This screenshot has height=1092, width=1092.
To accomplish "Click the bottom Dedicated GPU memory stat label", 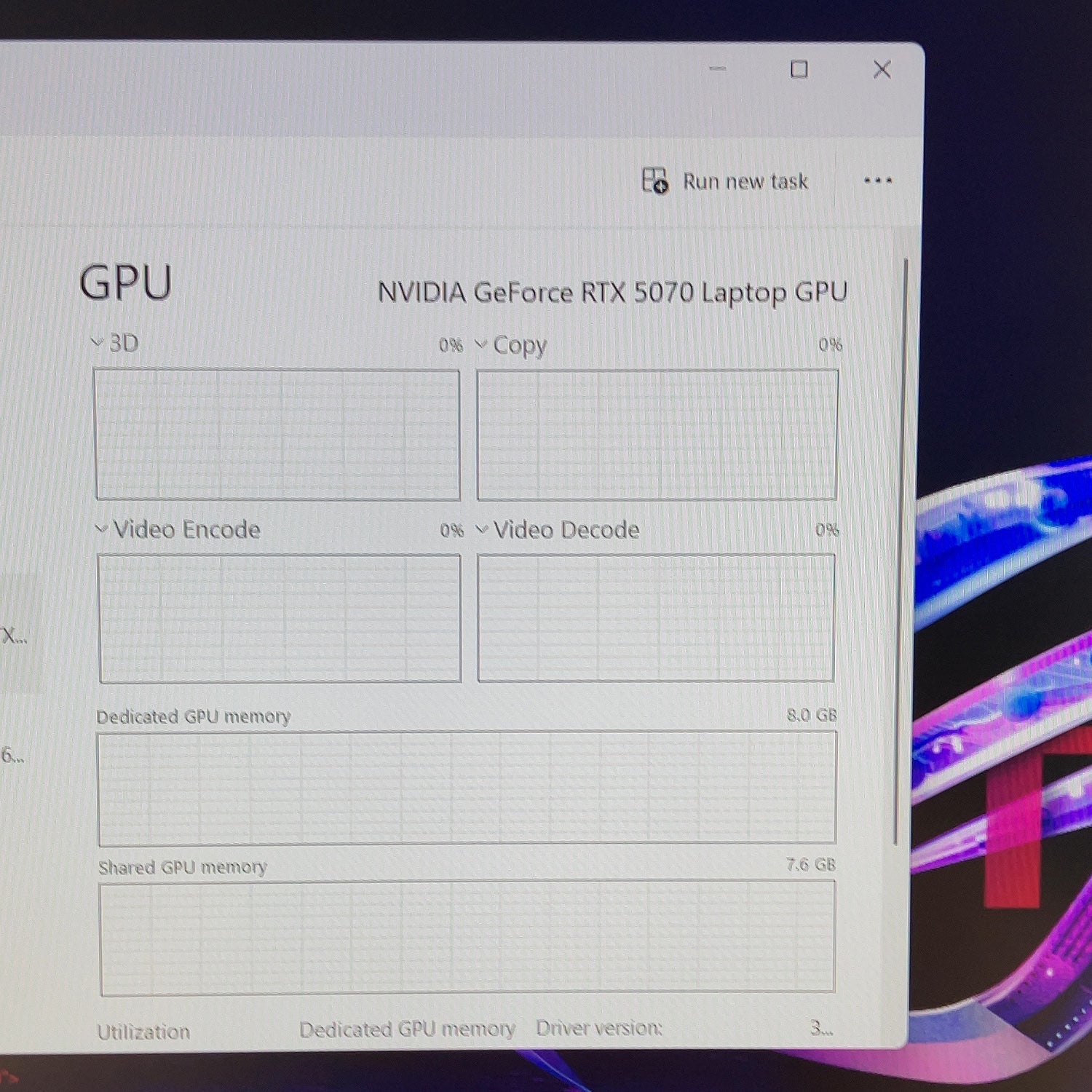I will click(x=407, y=1029).
